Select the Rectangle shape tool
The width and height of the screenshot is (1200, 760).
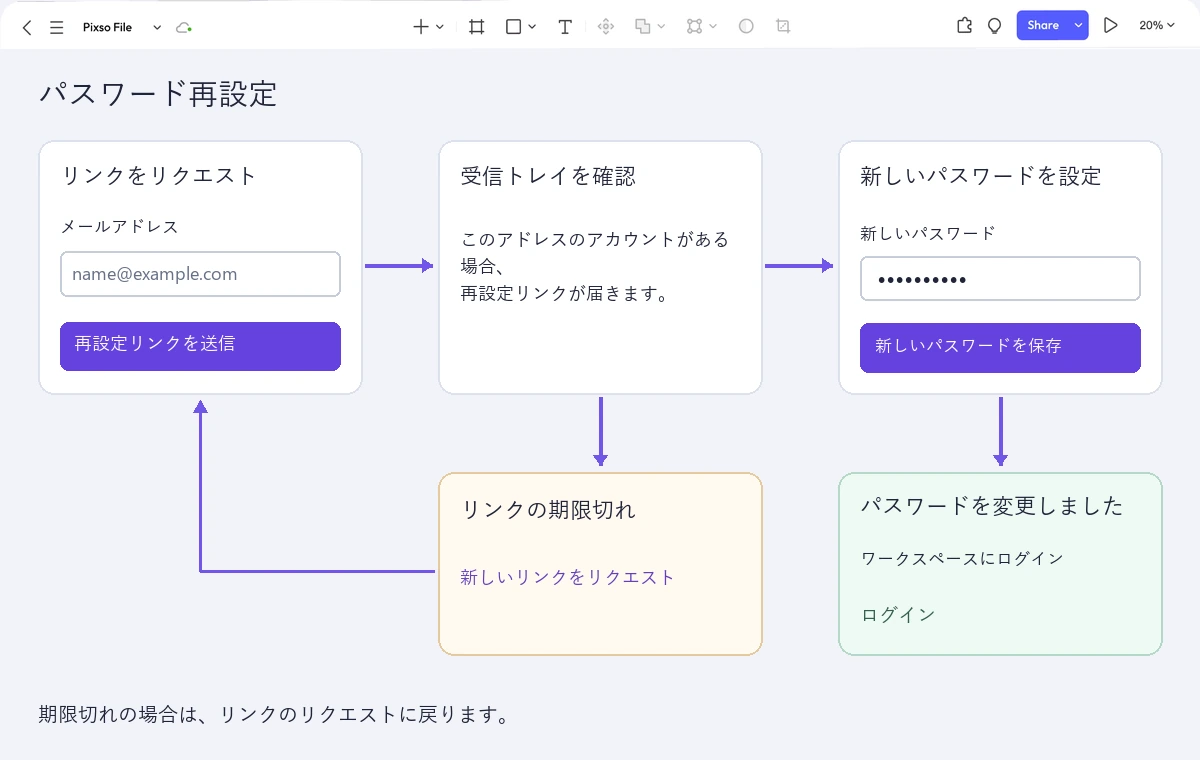pyautogui.click(x=514, y=27)
